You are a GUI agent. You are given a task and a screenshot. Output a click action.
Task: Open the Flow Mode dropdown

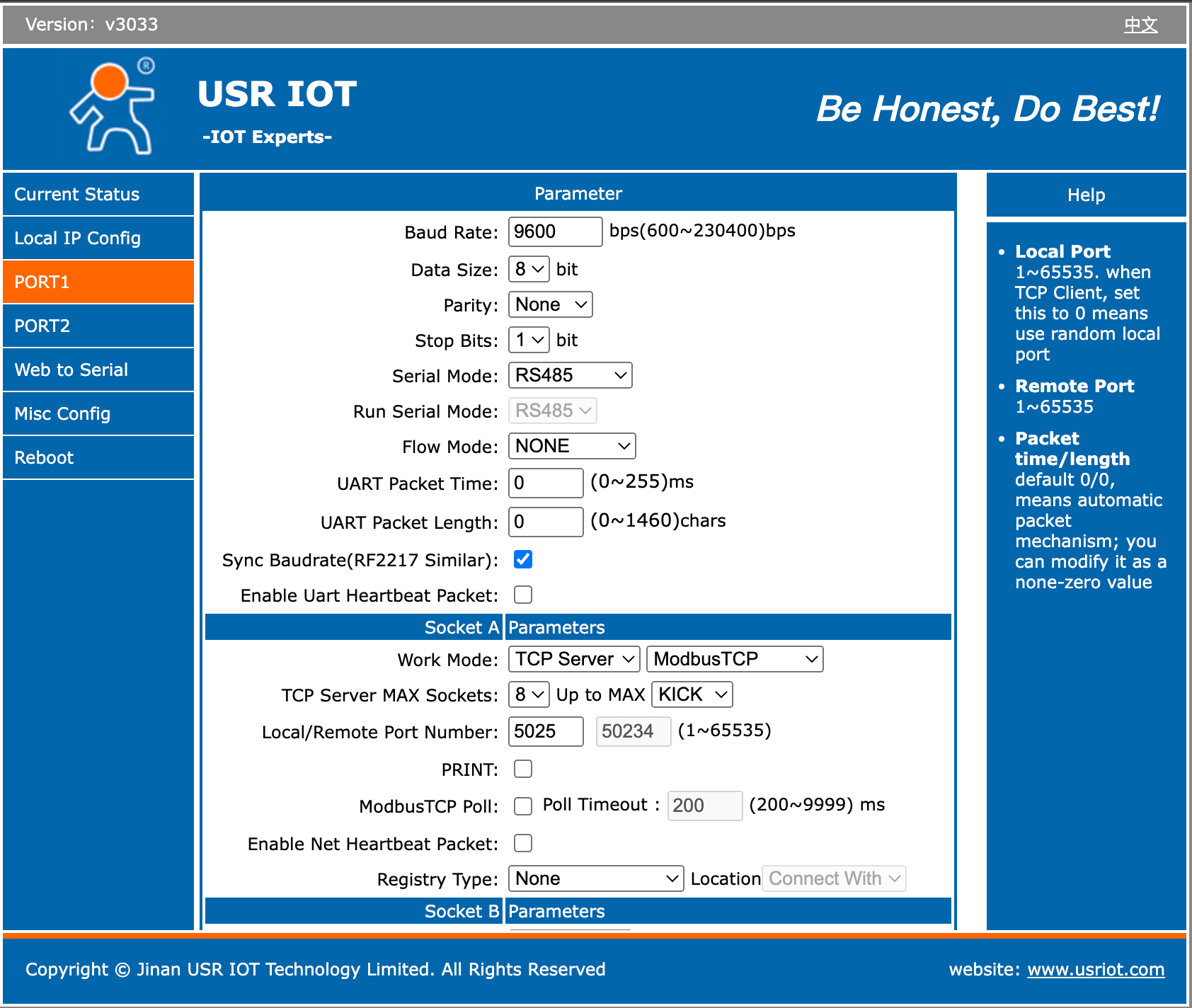tap(571, 446)
